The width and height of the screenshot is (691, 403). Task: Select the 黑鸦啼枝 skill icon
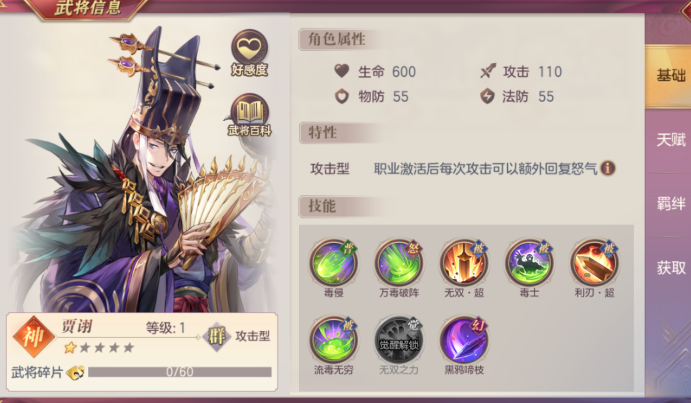tap(464, 340)
